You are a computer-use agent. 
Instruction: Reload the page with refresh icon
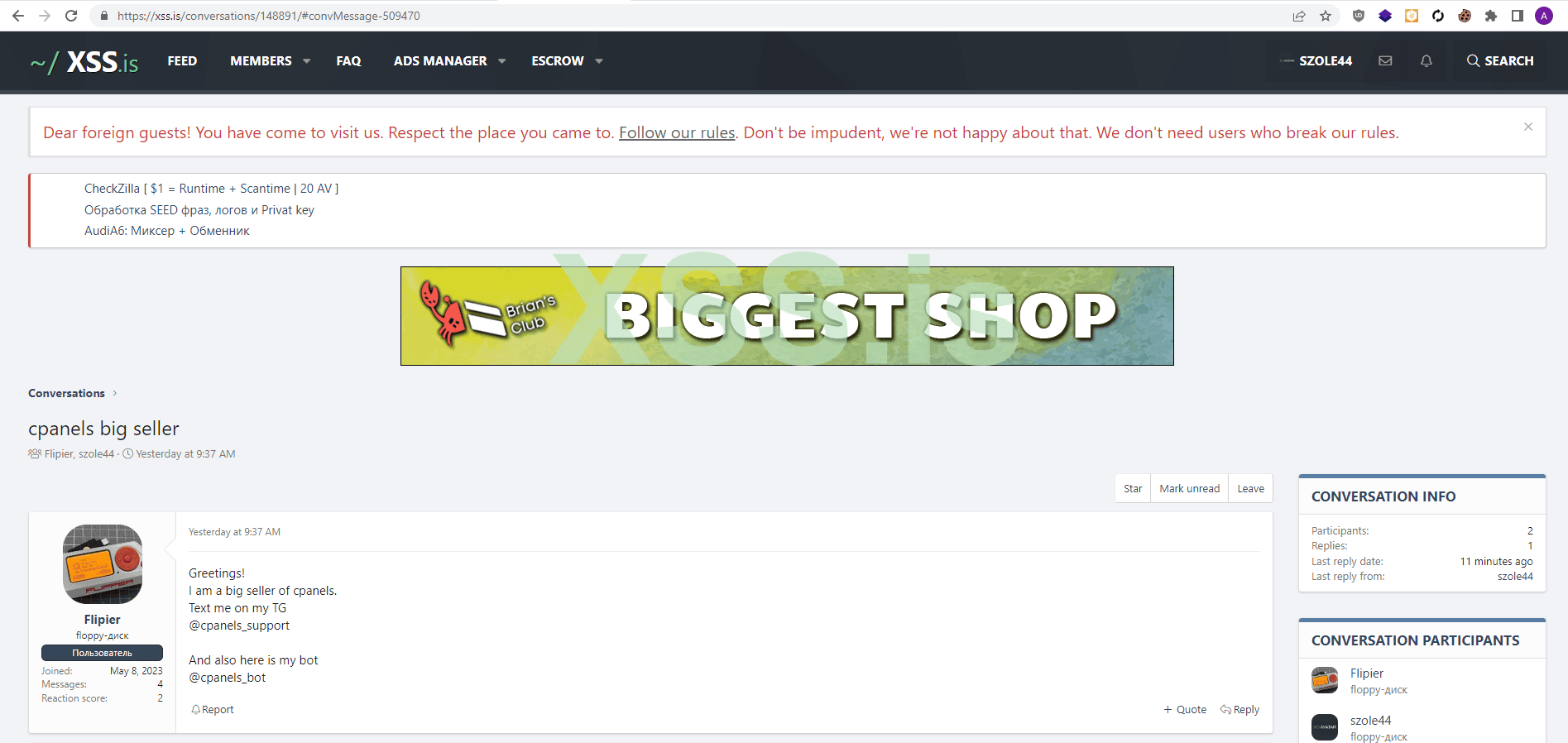click(71, 16)
